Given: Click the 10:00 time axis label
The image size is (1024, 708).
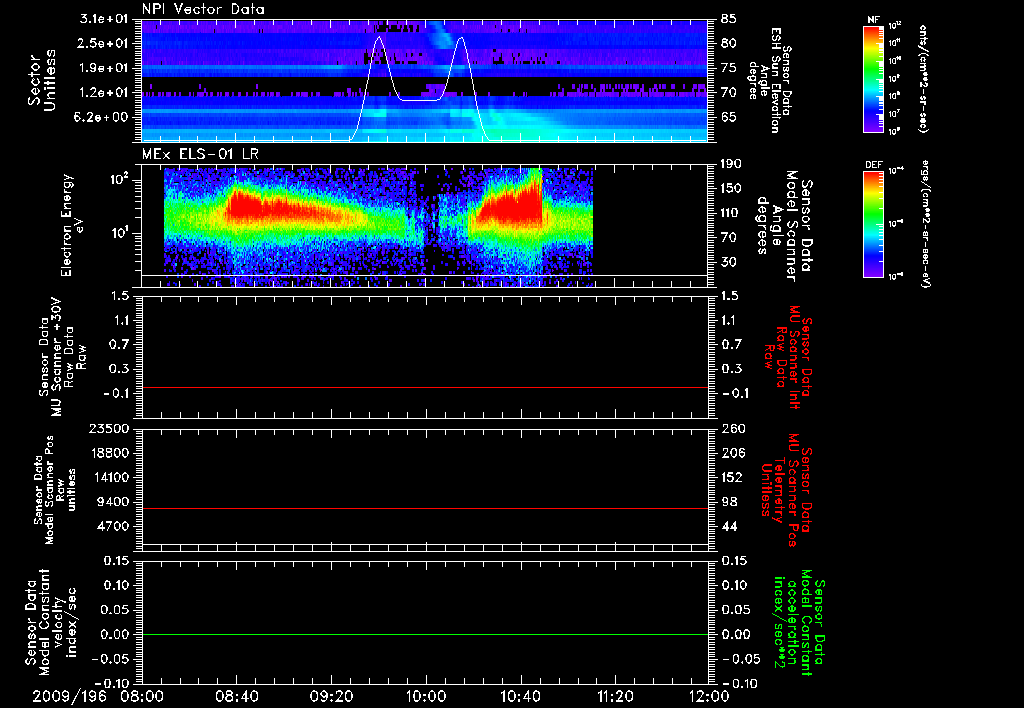Looking at the screenshot, I should [x=425, y=696].
